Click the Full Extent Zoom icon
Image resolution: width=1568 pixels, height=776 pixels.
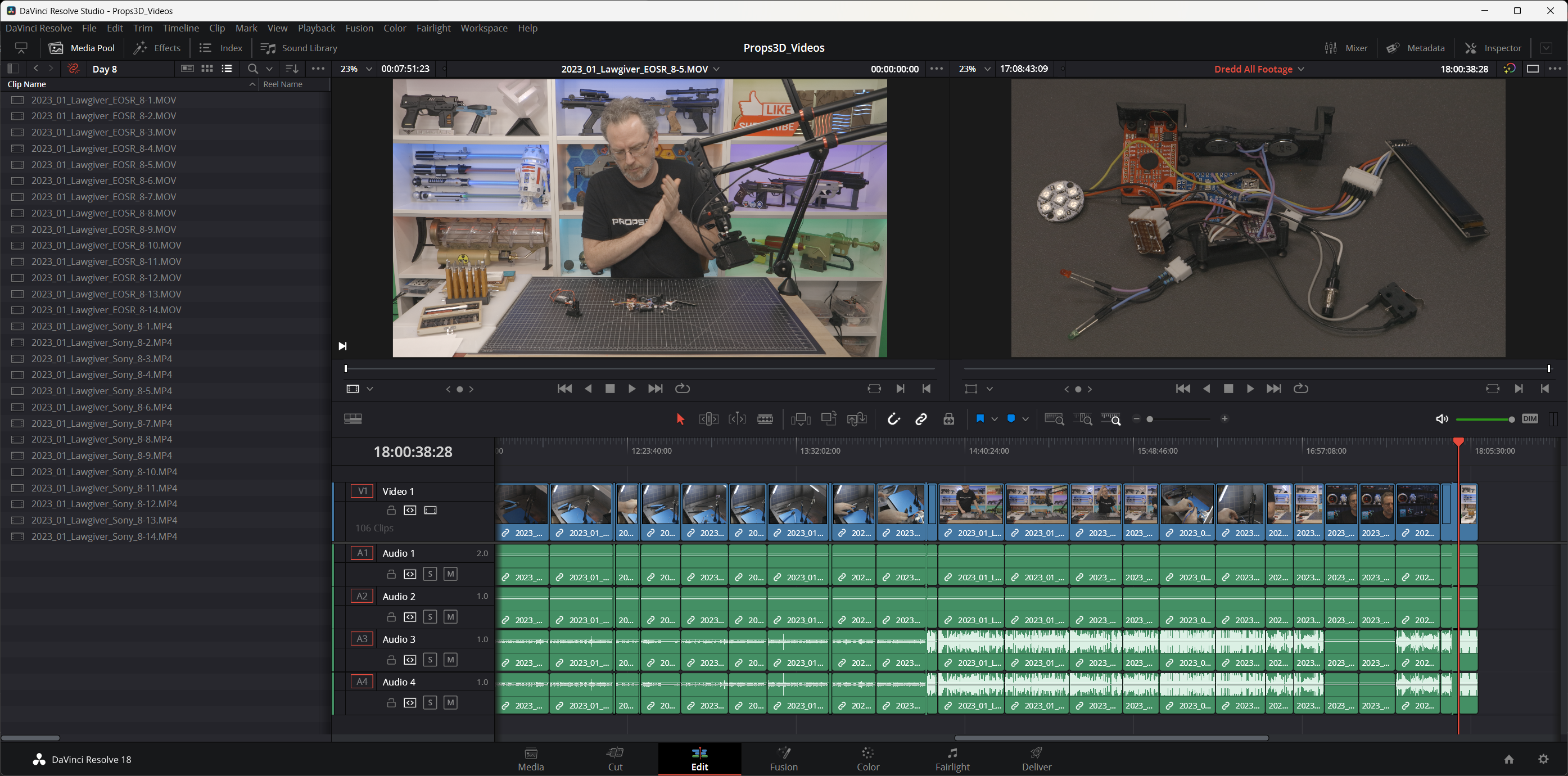1054,419
